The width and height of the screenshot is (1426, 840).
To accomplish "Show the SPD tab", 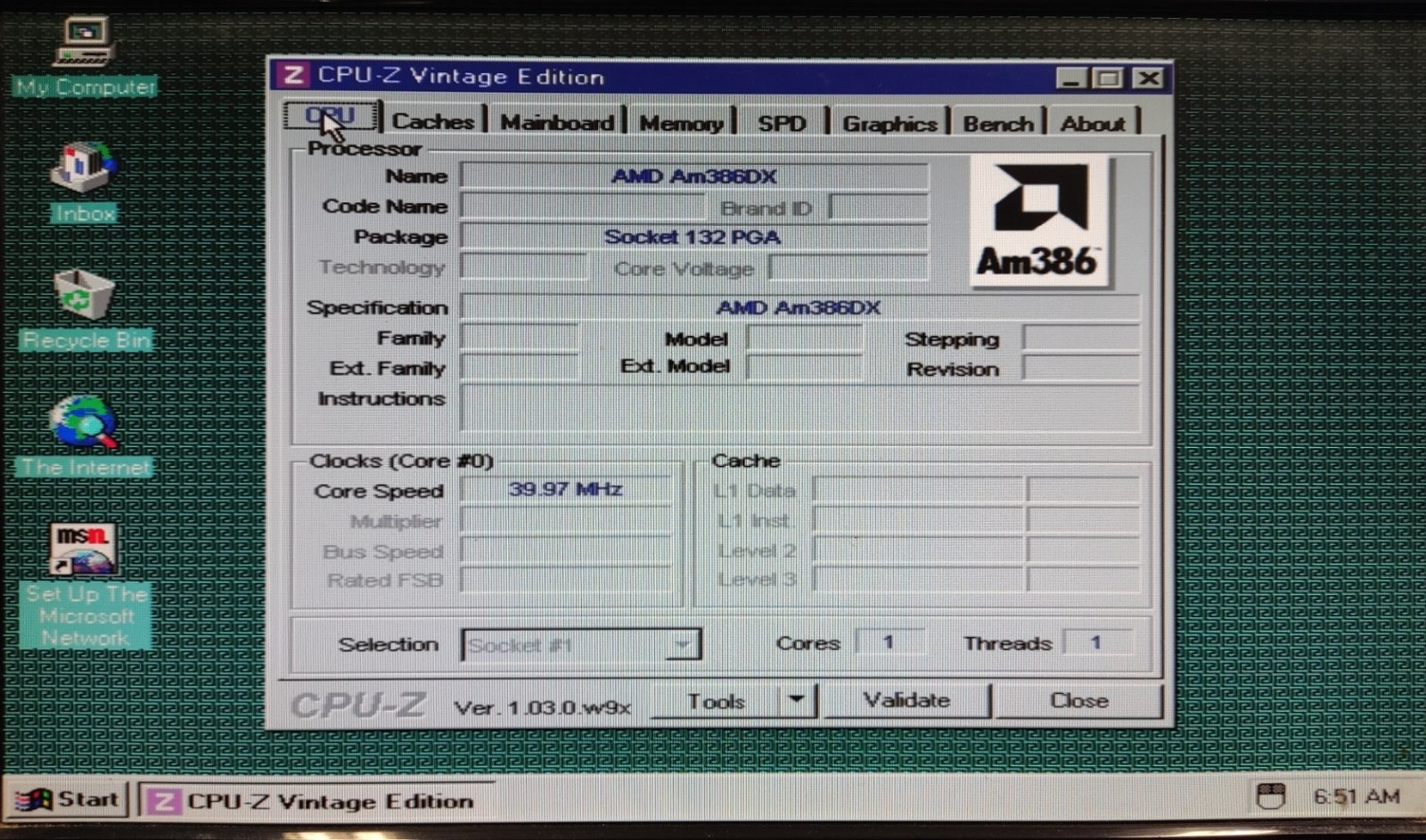I will click(x=782, y=123).
